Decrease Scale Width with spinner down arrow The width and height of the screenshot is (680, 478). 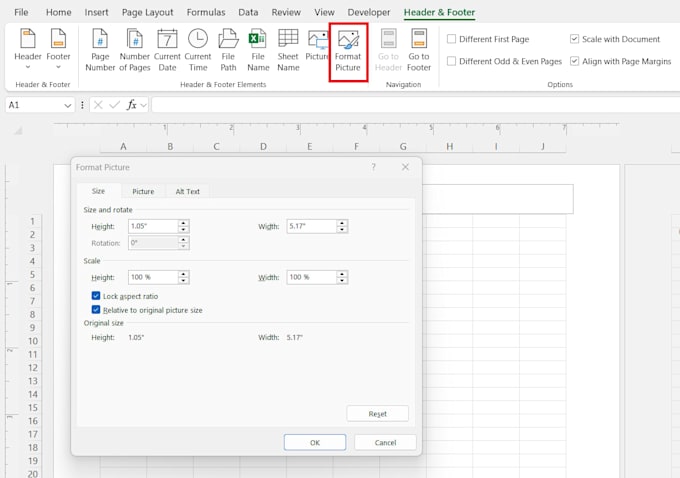coord(342,281)
